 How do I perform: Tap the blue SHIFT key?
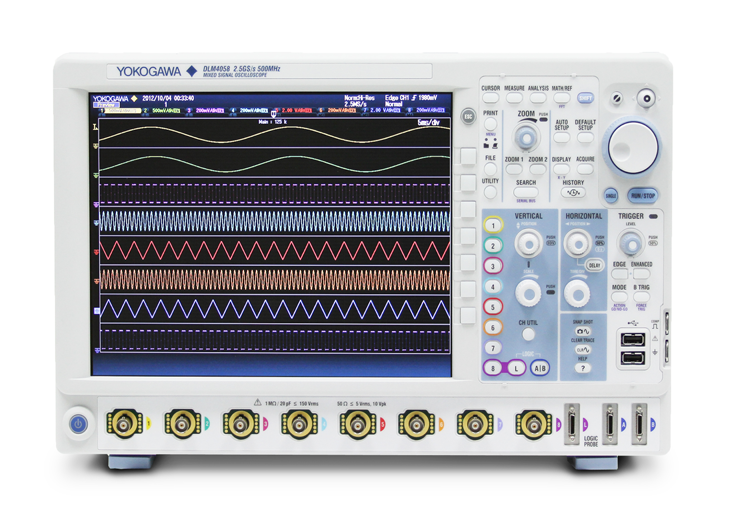coord(586,98)
